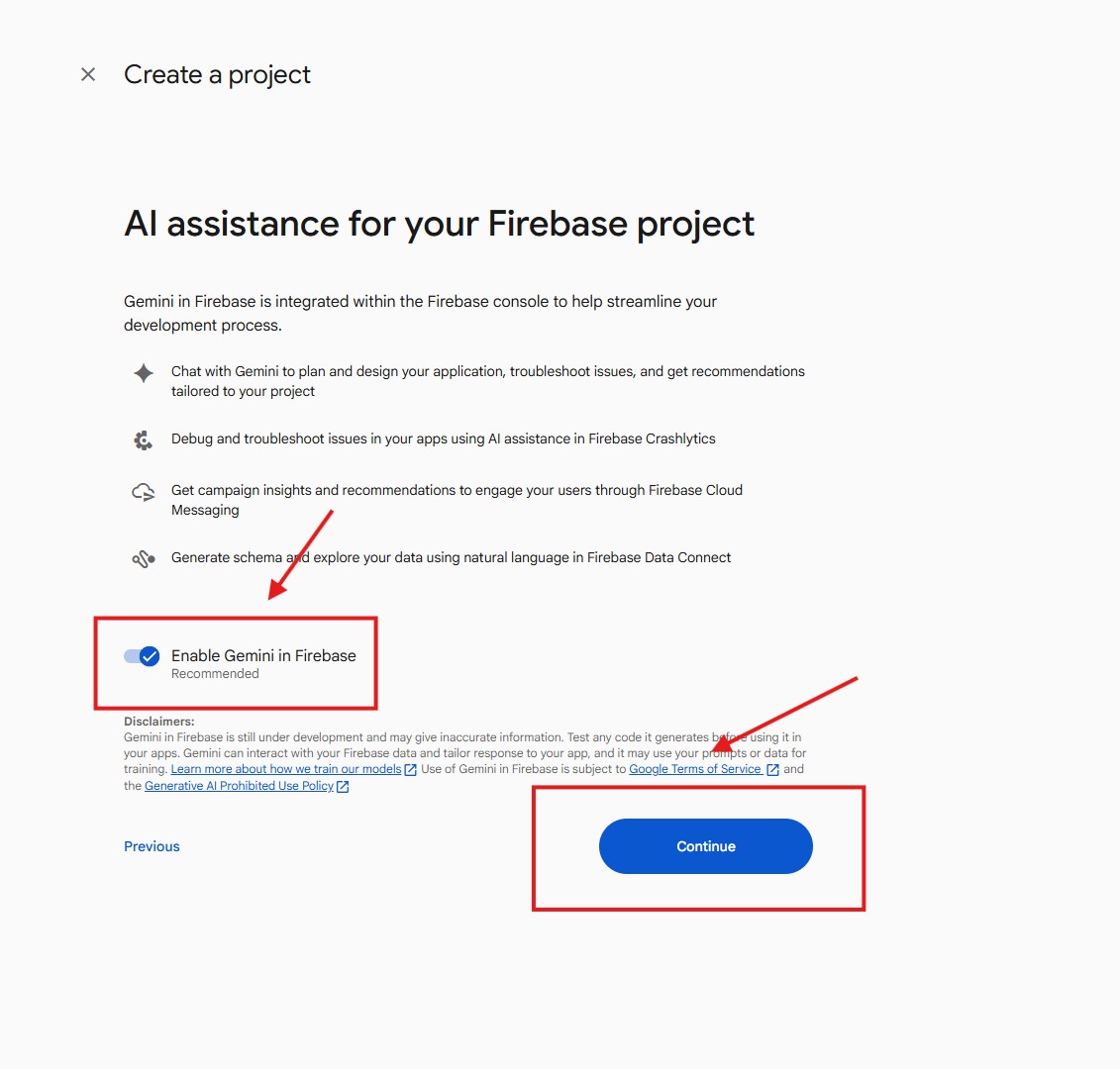Click the 'Enable Gemini in Firebase' label
The width and height of the screenshot is (1120, 1069).
263,655
